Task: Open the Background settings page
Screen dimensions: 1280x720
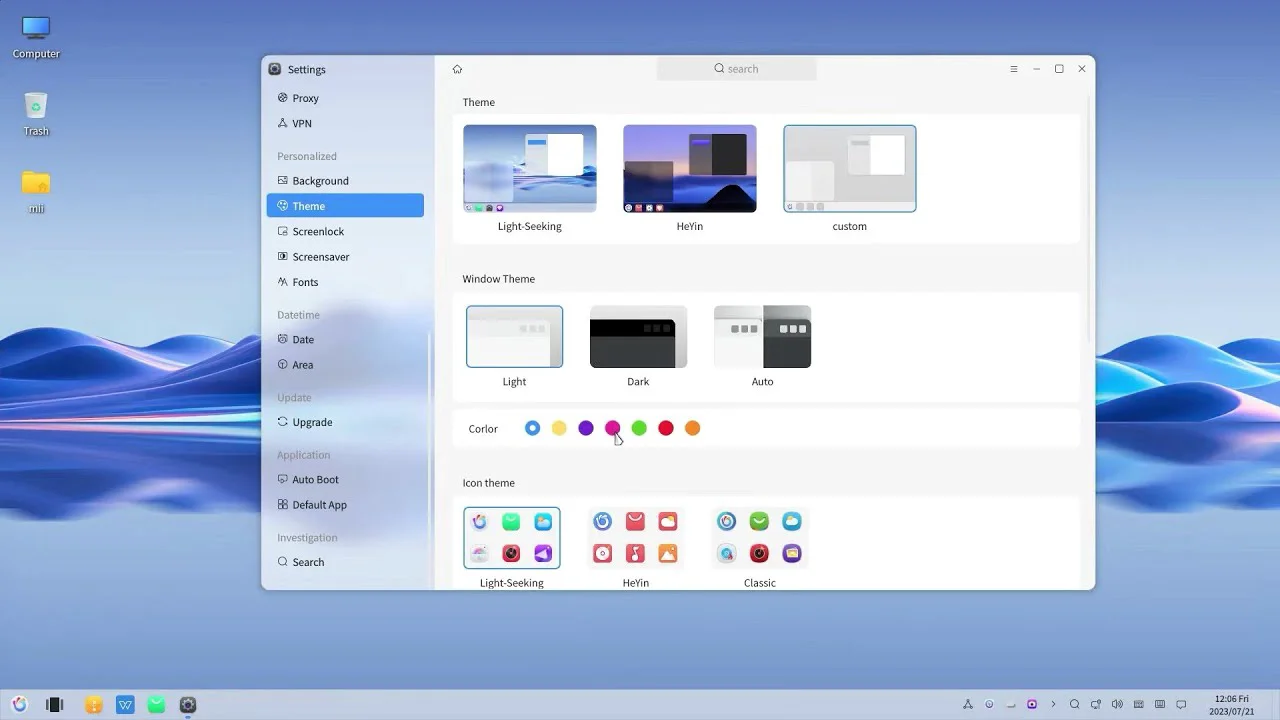Action: click(320, 181)
